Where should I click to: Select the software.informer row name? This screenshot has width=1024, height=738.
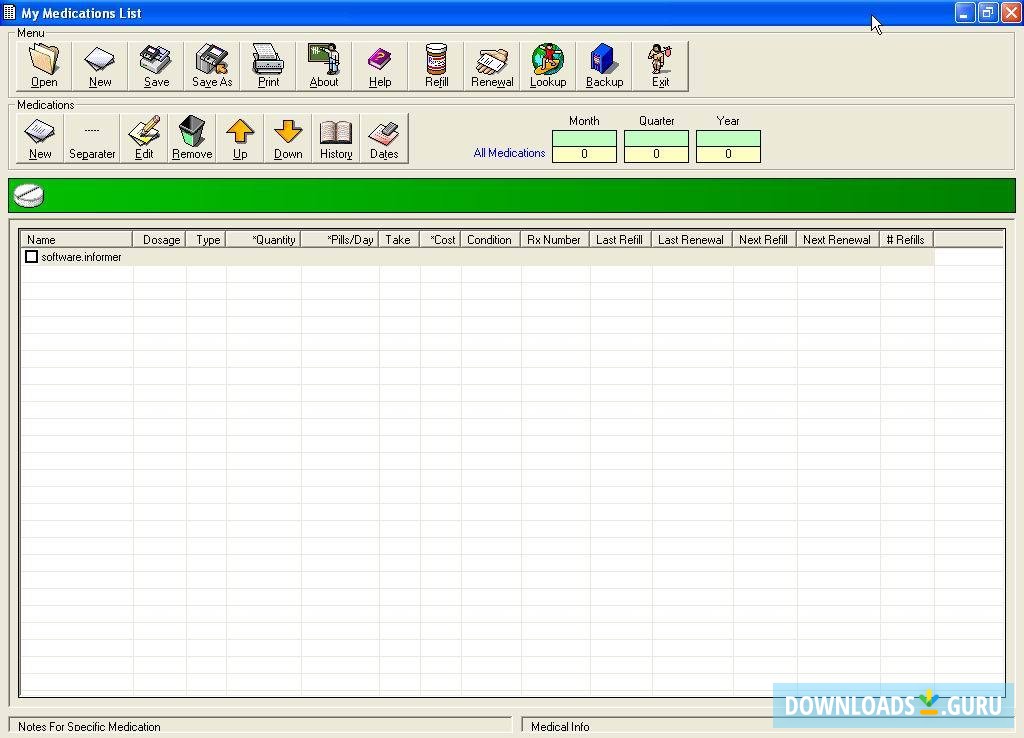coord(81,257)
